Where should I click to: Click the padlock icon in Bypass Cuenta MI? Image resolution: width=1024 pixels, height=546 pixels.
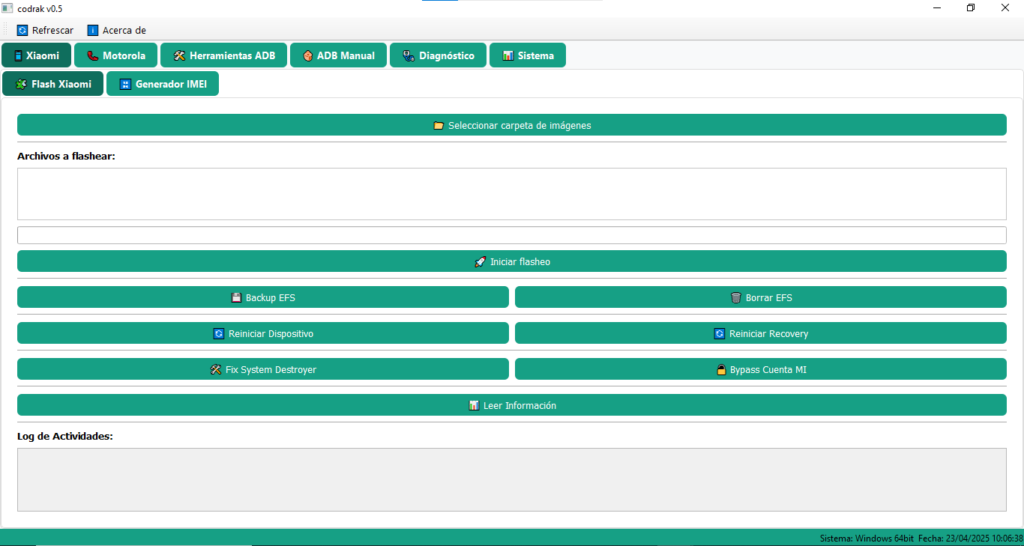pyautogui.click(x=722, y=370)
